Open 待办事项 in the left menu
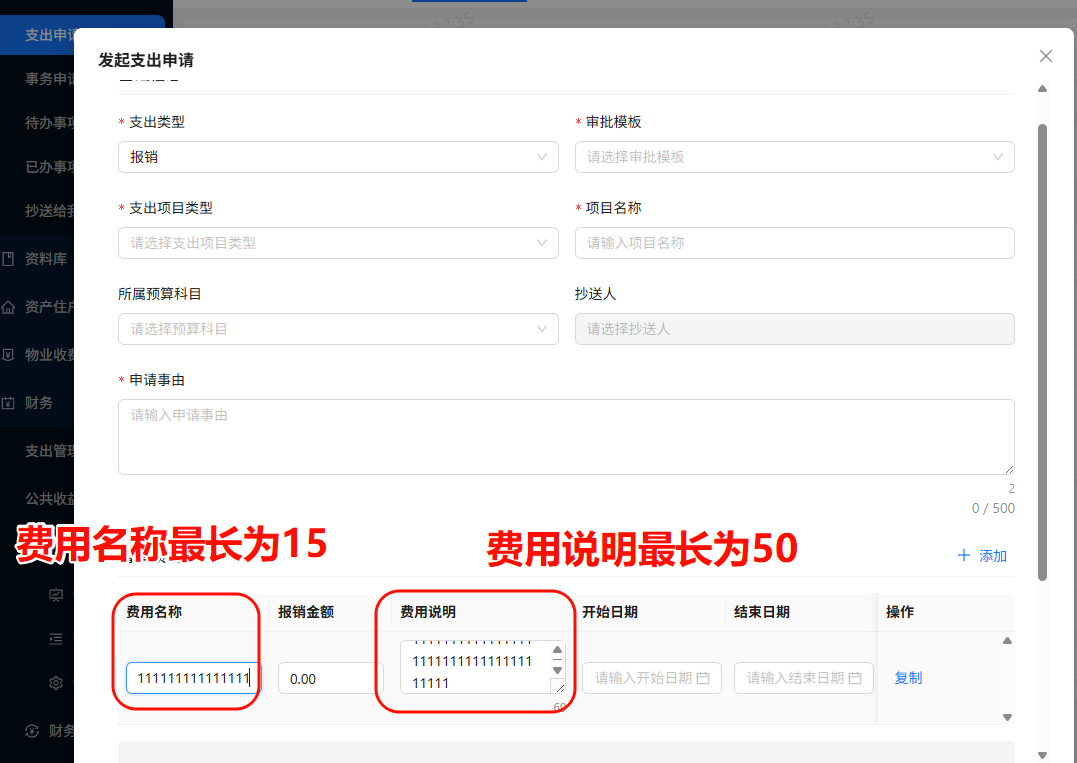The image size is (1077, 763). 48,123
